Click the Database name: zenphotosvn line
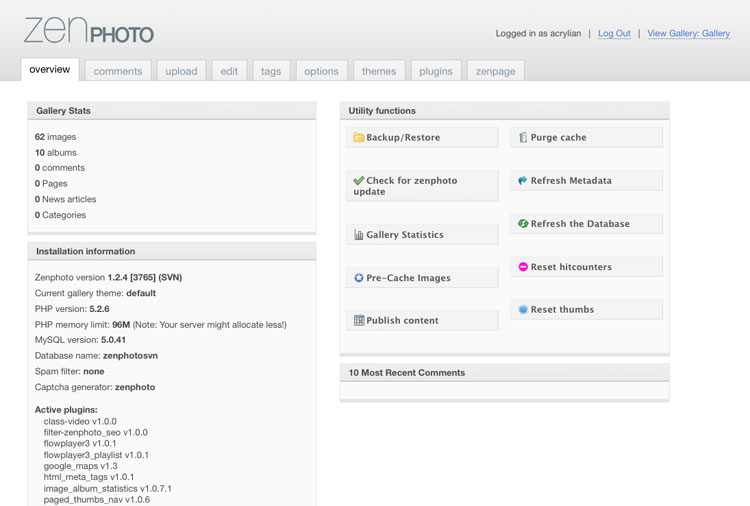750x506 pixels. coord(96,356)
